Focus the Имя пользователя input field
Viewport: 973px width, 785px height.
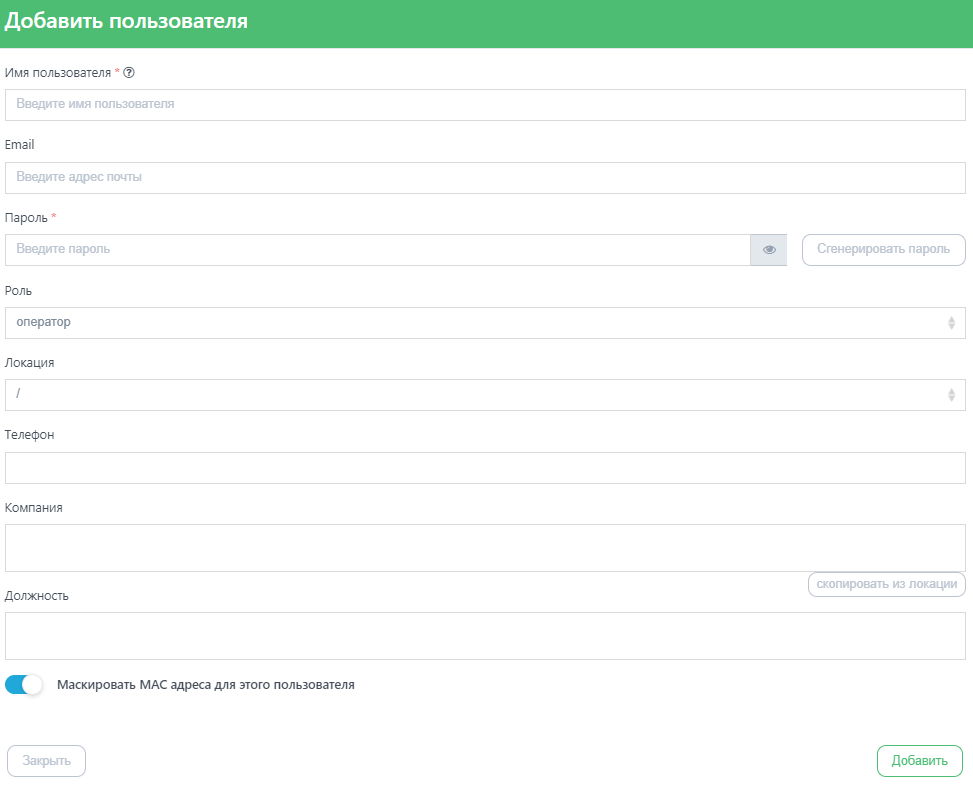pos(485,105)
